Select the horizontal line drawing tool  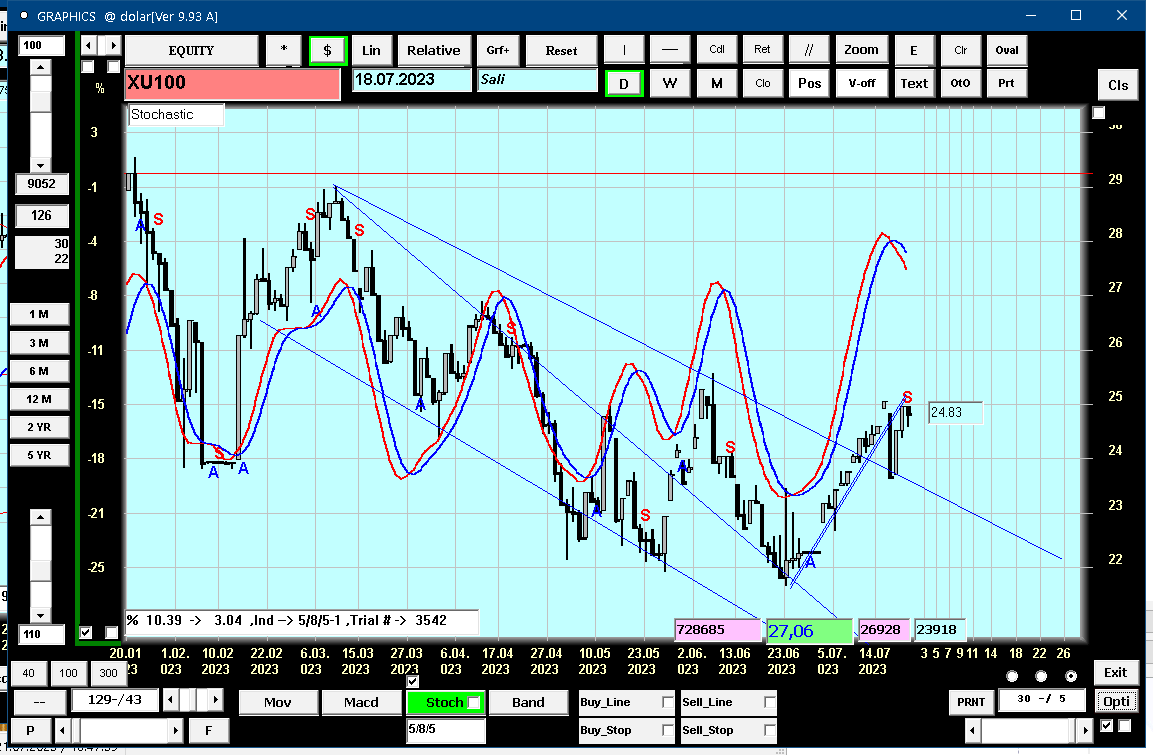pyautogui.click(x=669, y=51)
